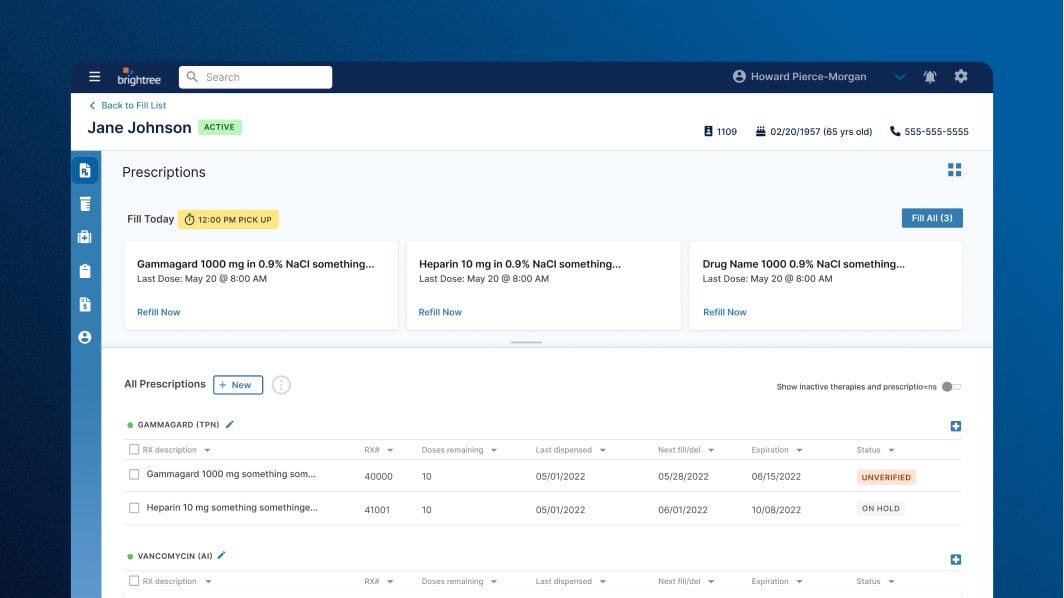Click the Fill All (3) button
The width and height of the screenshot is (1064, 598).
932,218
